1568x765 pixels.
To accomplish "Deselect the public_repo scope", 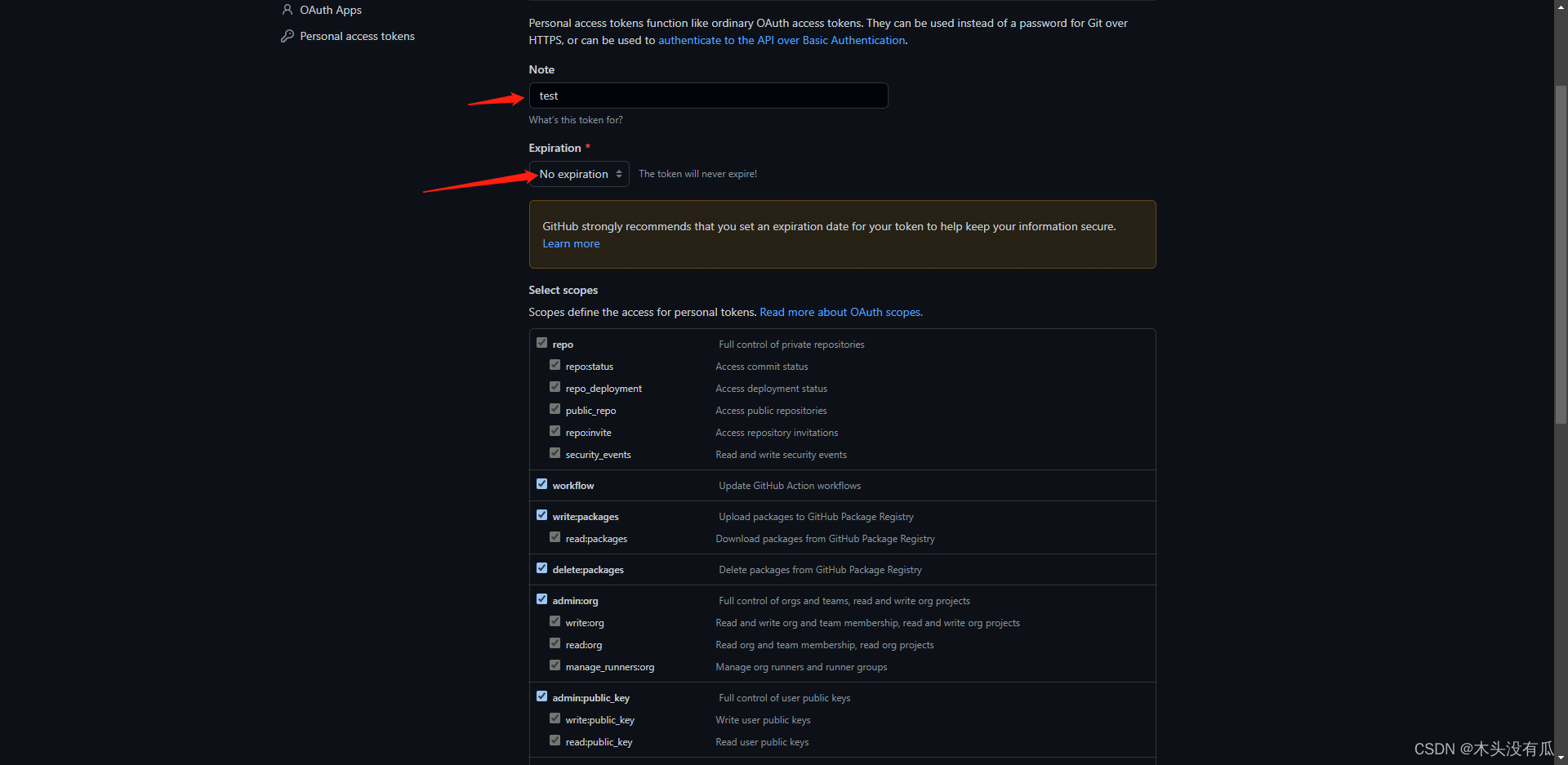I will pos(555,408).
